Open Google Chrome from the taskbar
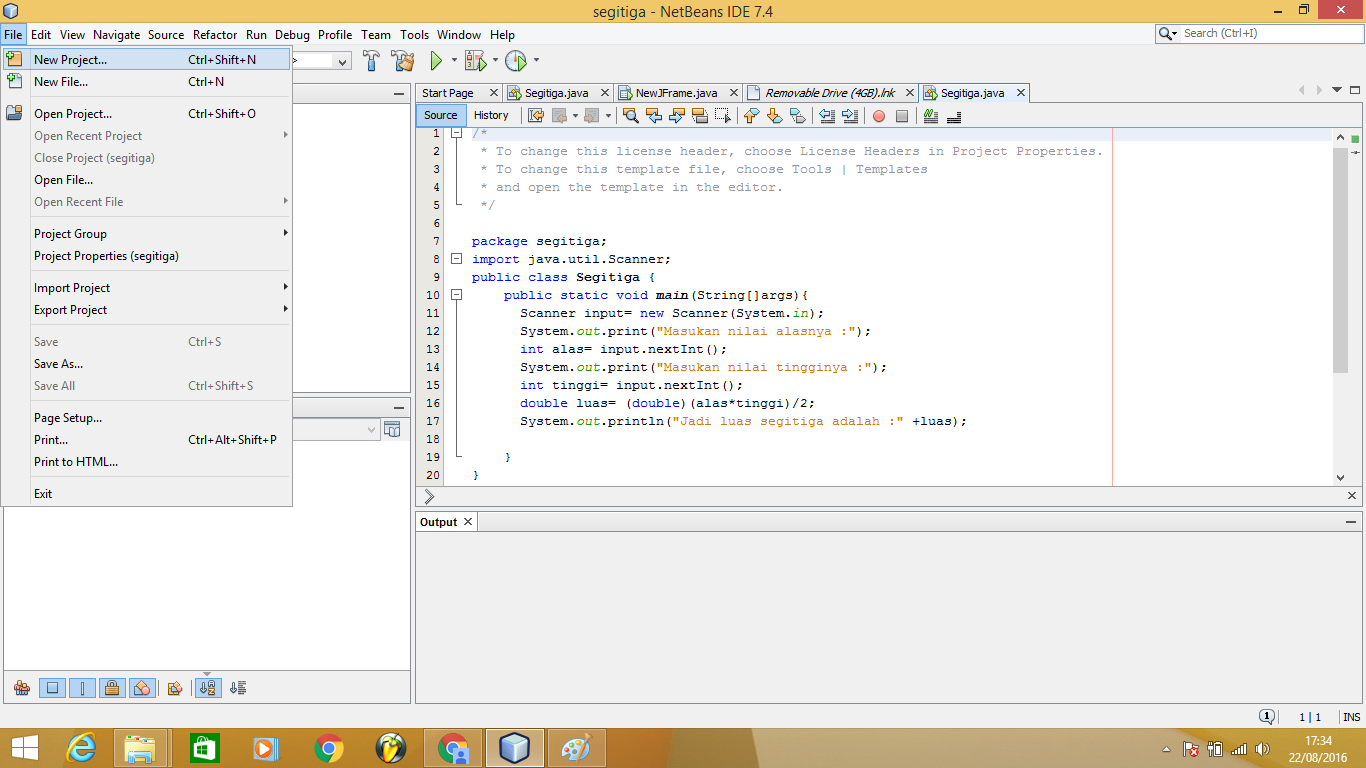The width and height of the screenshot is (1366, 768). (329, 748)
